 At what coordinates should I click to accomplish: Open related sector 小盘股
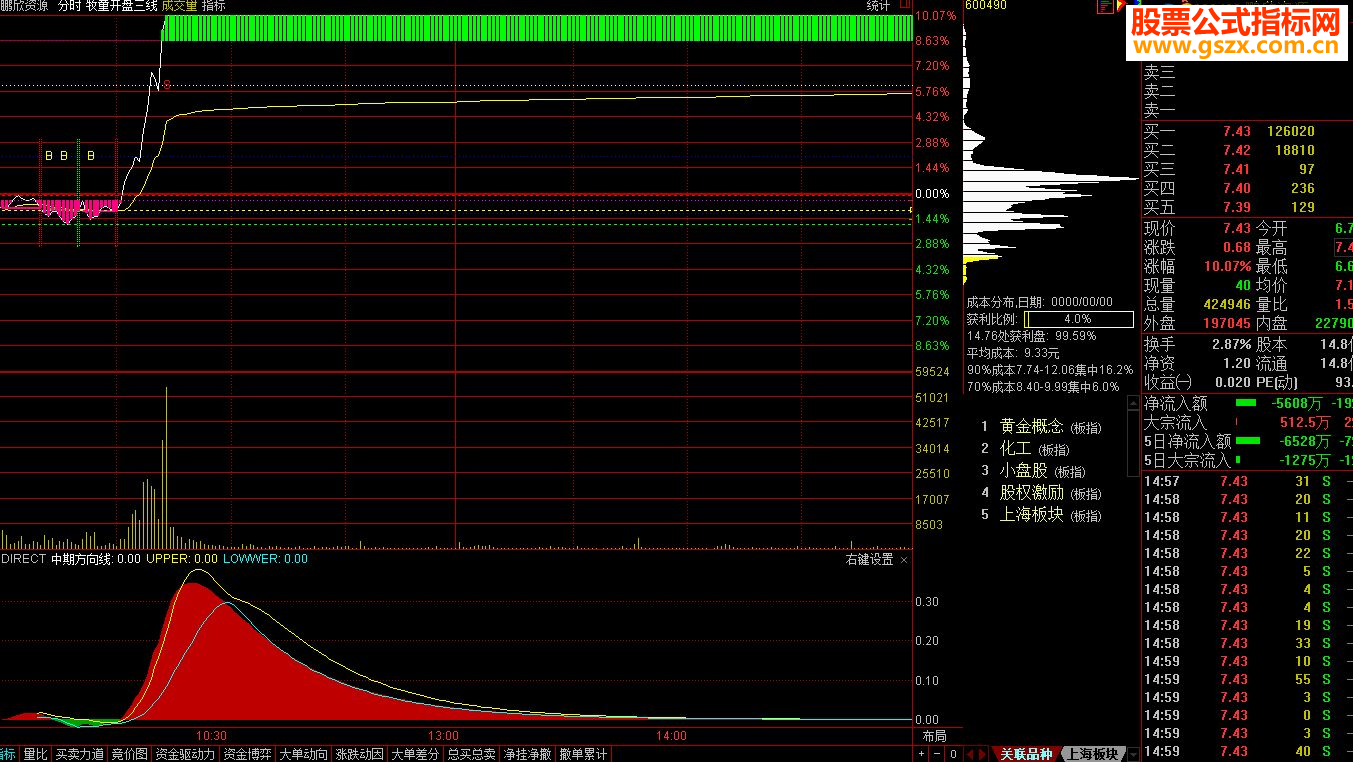(1023, 470)
